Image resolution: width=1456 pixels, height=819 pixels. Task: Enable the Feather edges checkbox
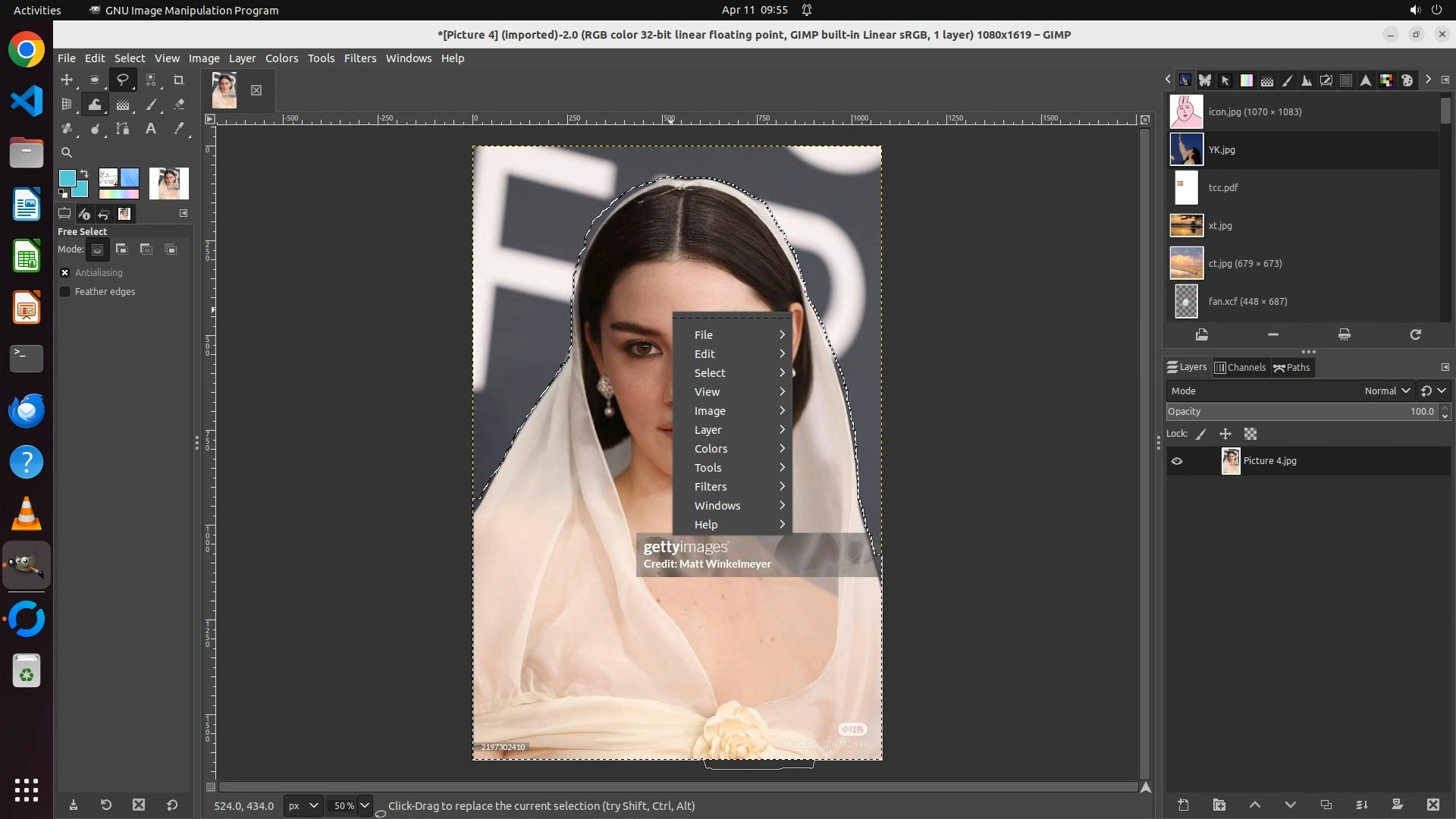[65, 292]
